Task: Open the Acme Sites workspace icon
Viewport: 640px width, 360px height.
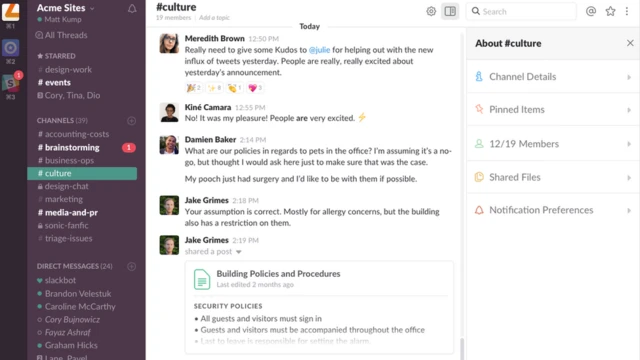Action: pyautogui.click(x=11, y=11)
